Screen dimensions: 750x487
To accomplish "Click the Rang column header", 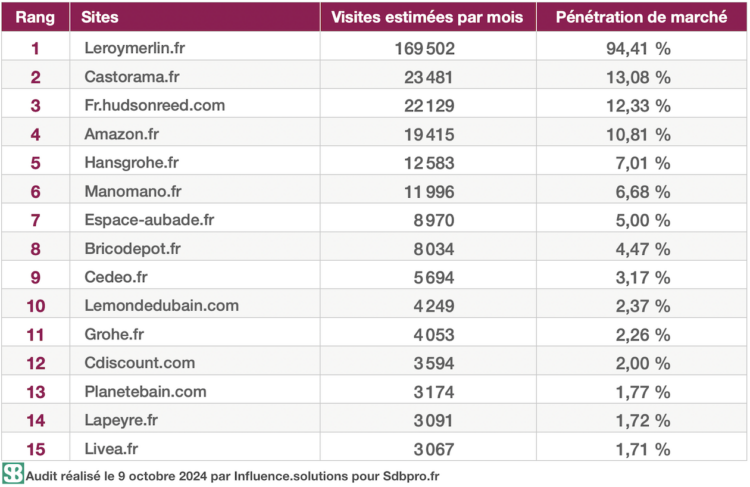I will coord(35,18).
